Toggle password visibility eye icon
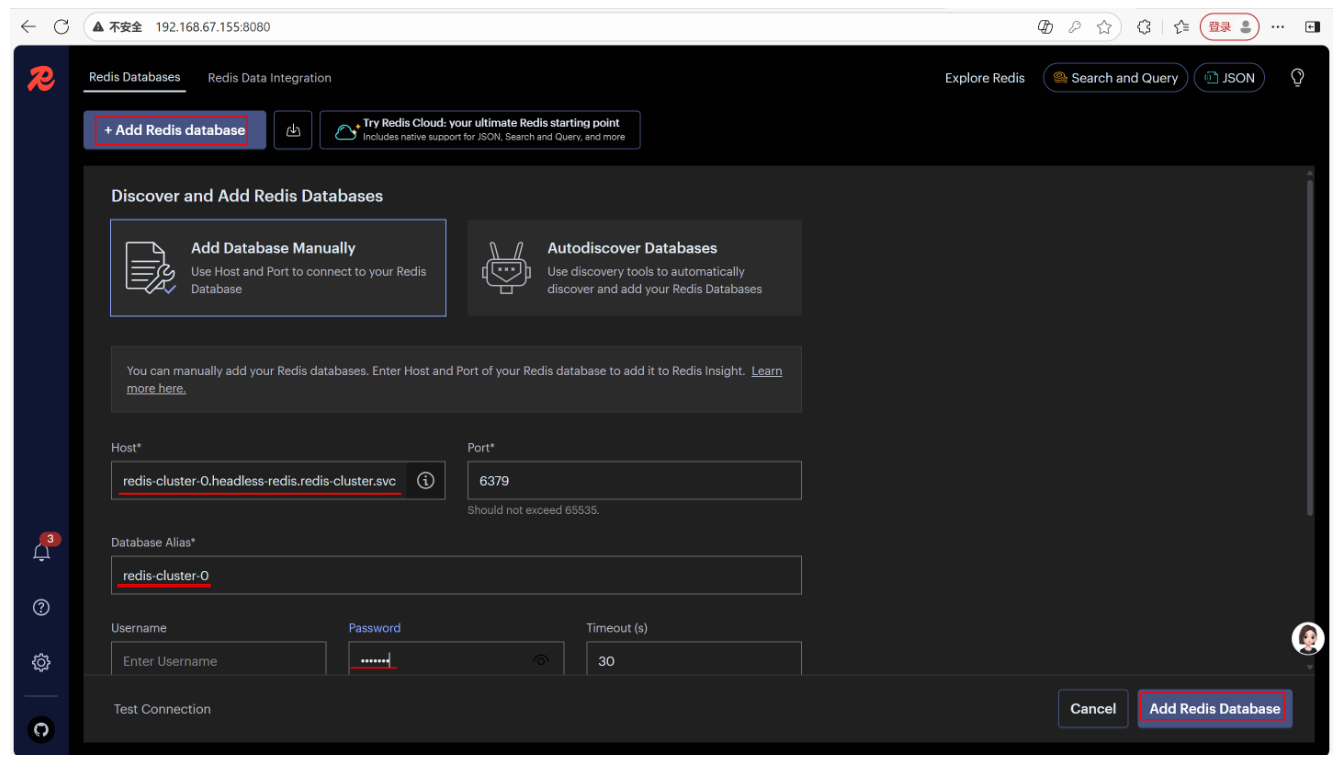This screenshot has height=762, width=1337. point(541,660)
